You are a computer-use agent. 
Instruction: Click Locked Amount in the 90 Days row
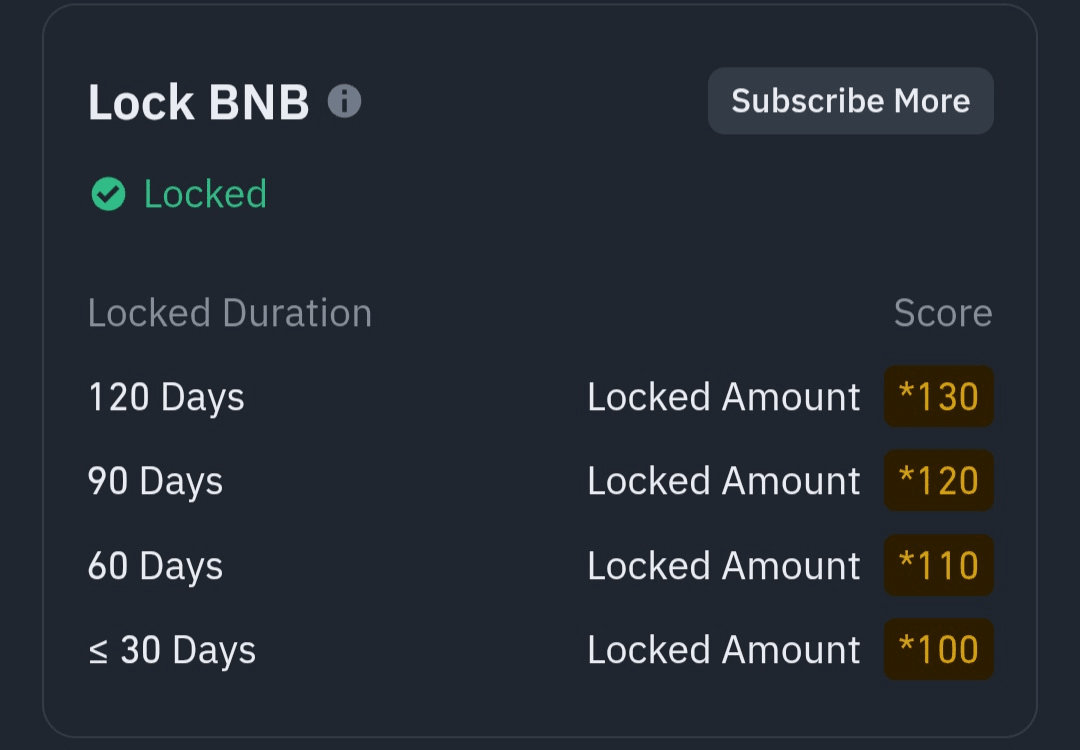click(723, 481)
